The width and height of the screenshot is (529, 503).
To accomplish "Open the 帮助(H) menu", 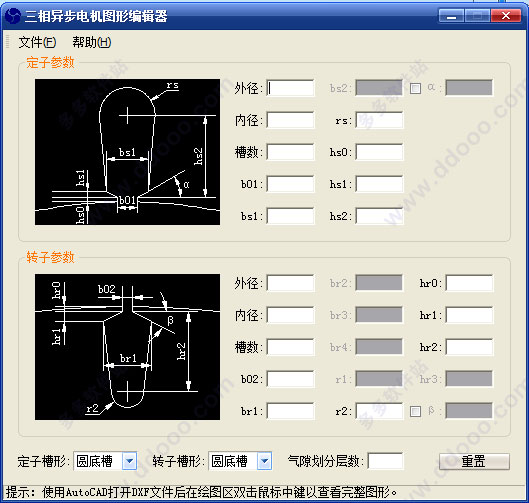I will pyautogui.click(x=91, y=42).
